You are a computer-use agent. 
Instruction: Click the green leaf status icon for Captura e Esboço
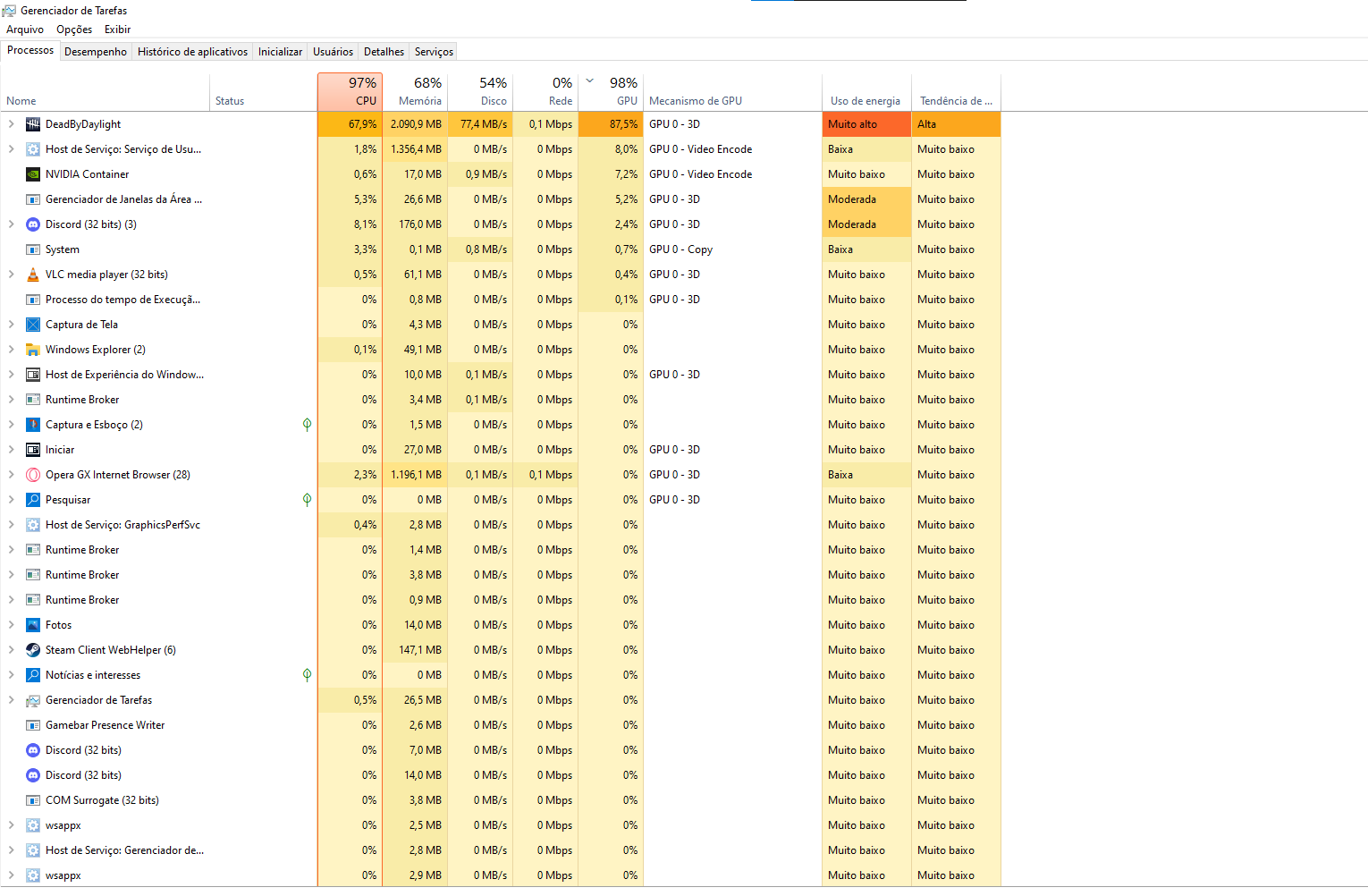(307, 425)
